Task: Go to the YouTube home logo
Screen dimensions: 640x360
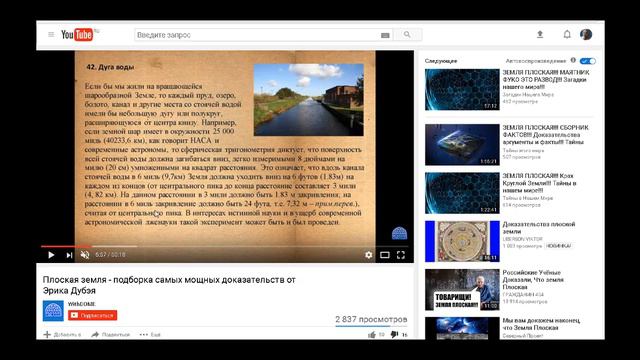Action: (x=77, y=35)
